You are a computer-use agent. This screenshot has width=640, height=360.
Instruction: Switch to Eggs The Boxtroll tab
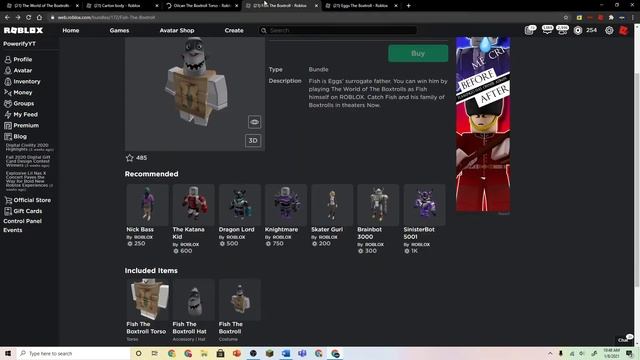pyautogui.click(x=361, y=6)
